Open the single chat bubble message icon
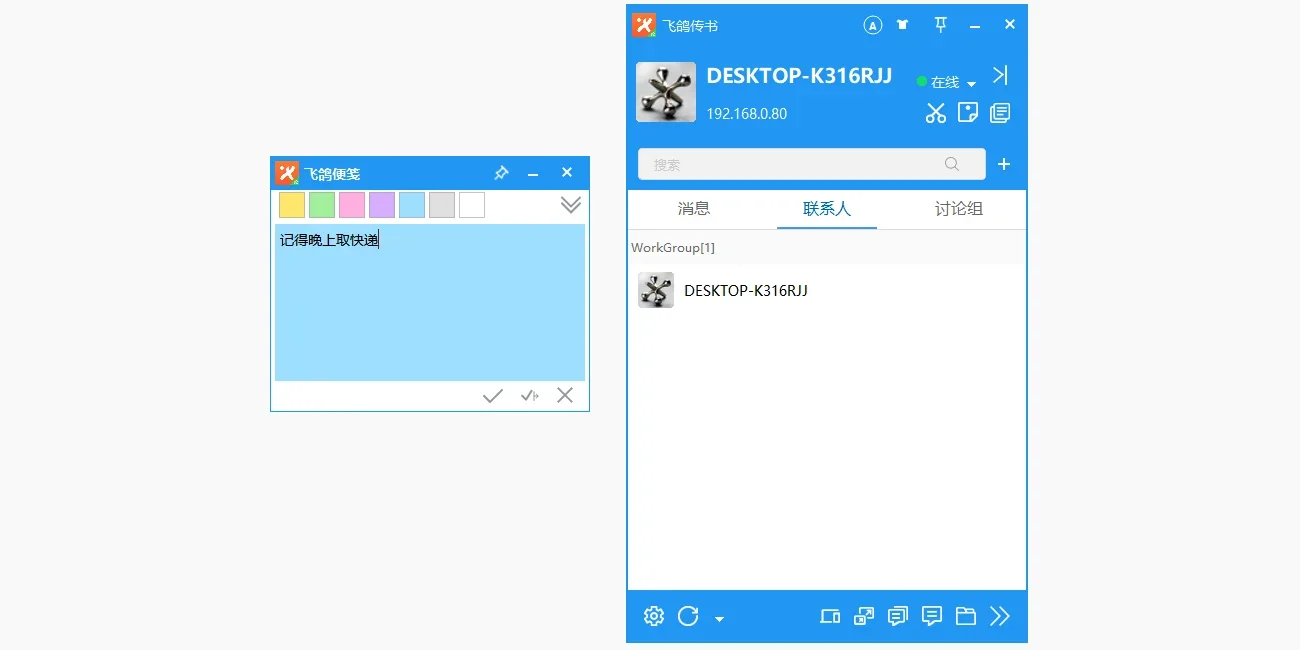This screenshot has width=1300, height=650. (932, 616)
